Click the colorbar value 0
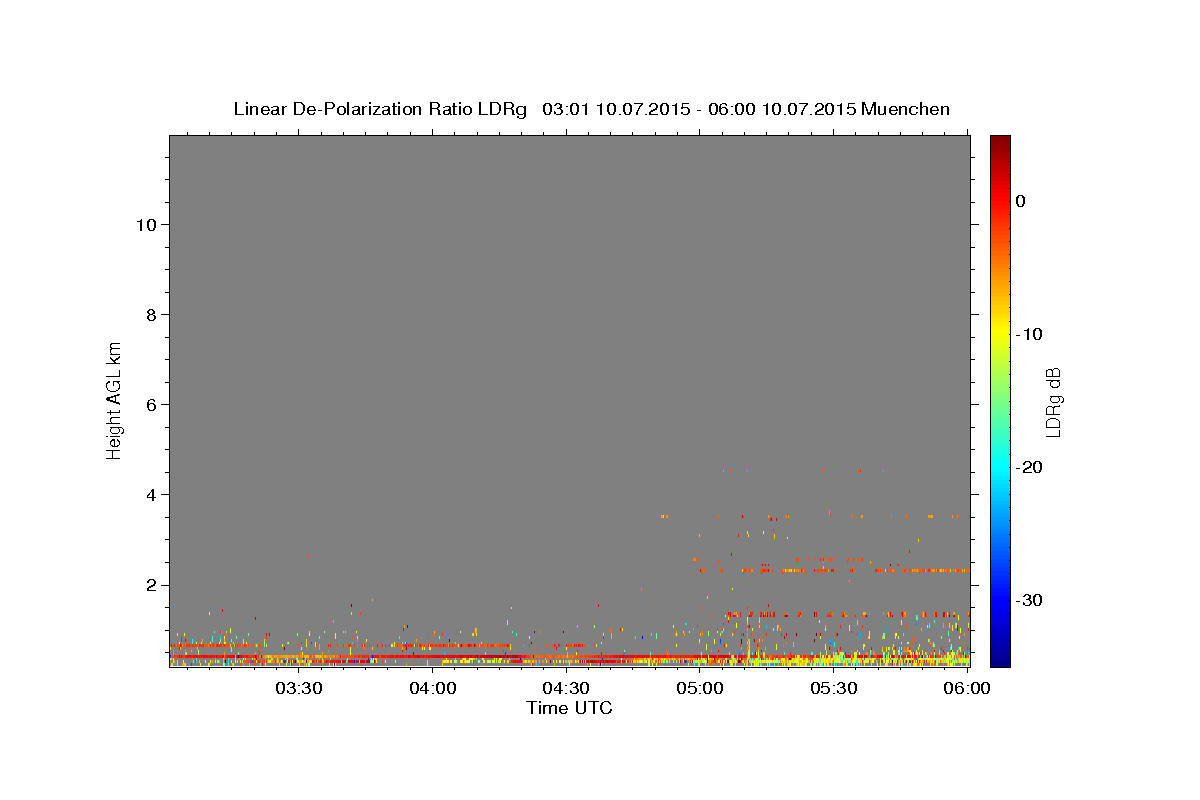1200x800 pixels. point(1020,201)
